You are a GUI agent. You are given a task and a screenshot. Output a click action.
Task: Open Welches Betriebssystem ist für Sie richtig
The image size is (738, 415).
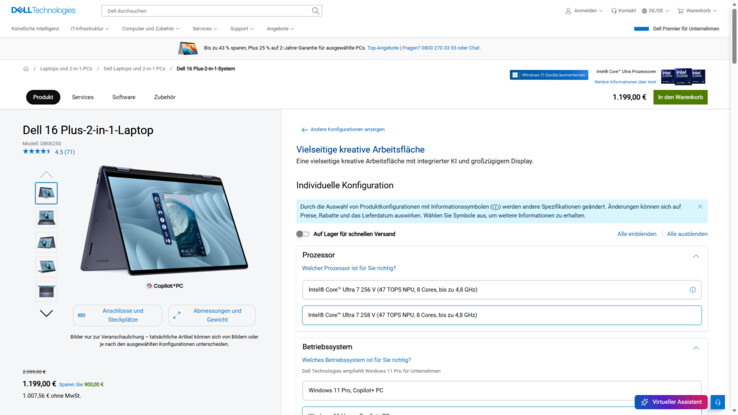[356, 360]
